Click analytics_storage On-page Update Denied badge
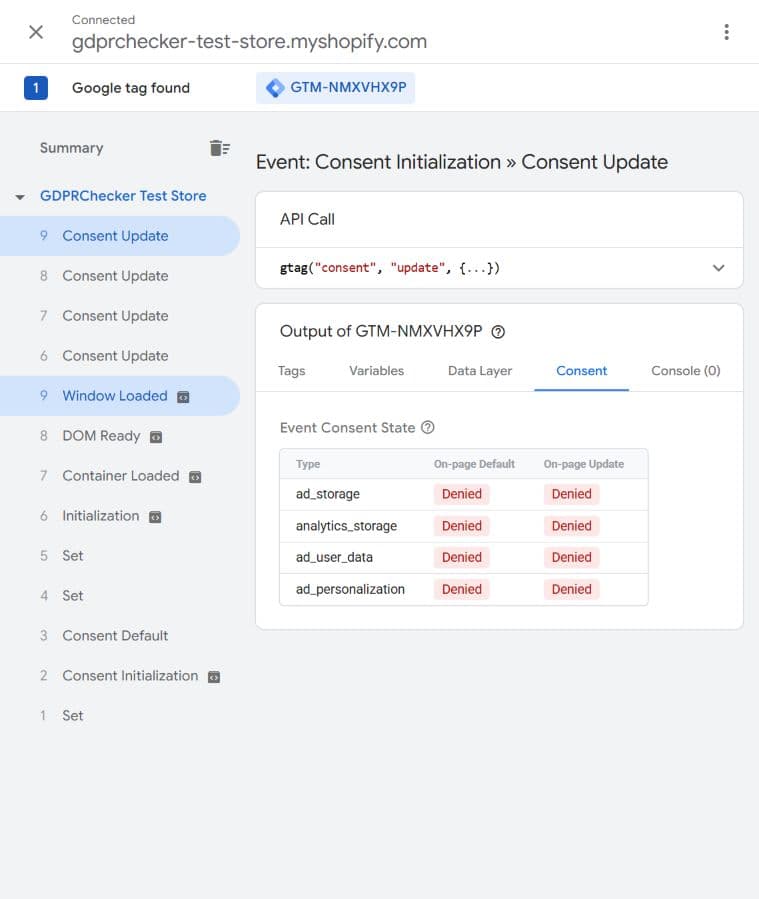 tap(572, 526)
